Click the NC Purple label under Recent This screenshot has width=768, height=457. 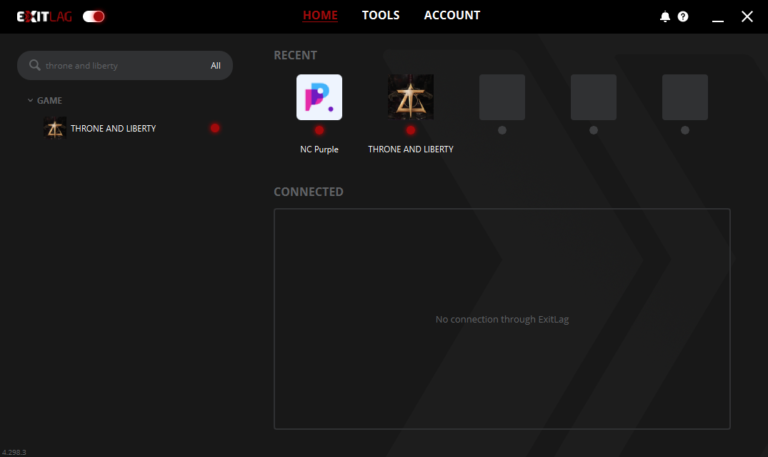[x=319, y=149]
